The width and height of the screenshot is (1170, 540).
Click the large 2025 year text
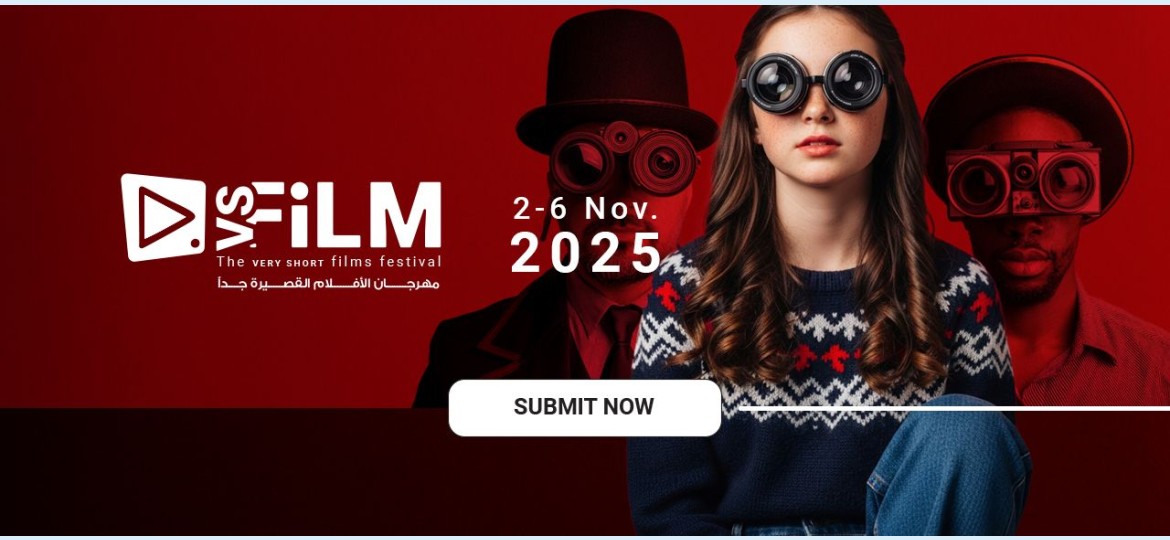[586, 252]
